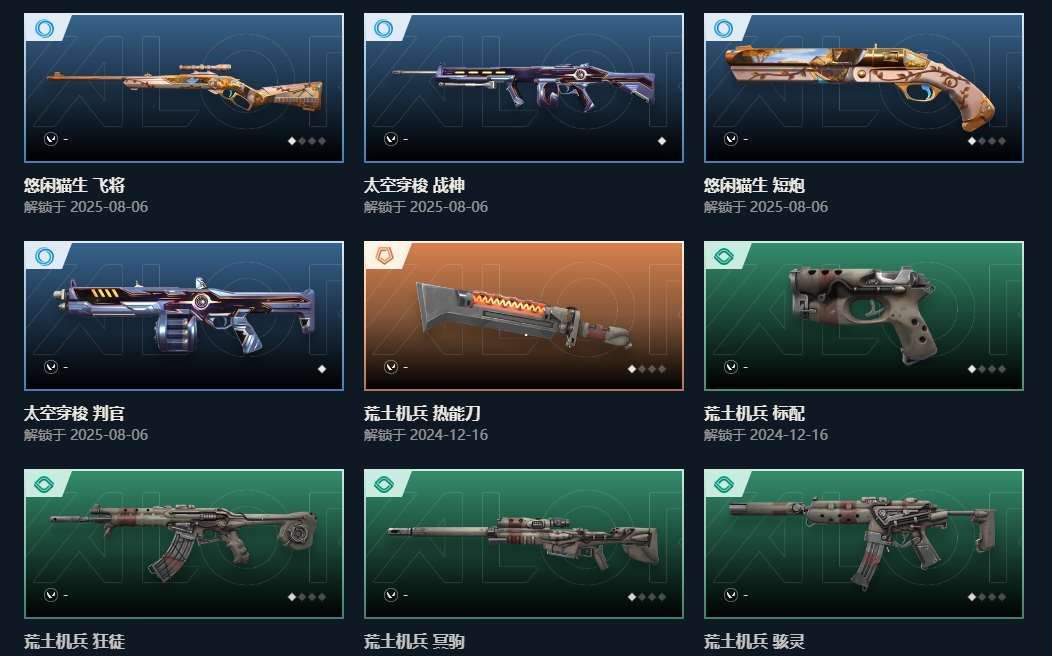
Task: Select level dots on 荒土机兵 热能刀 card
Action: [x=647, y=369]
